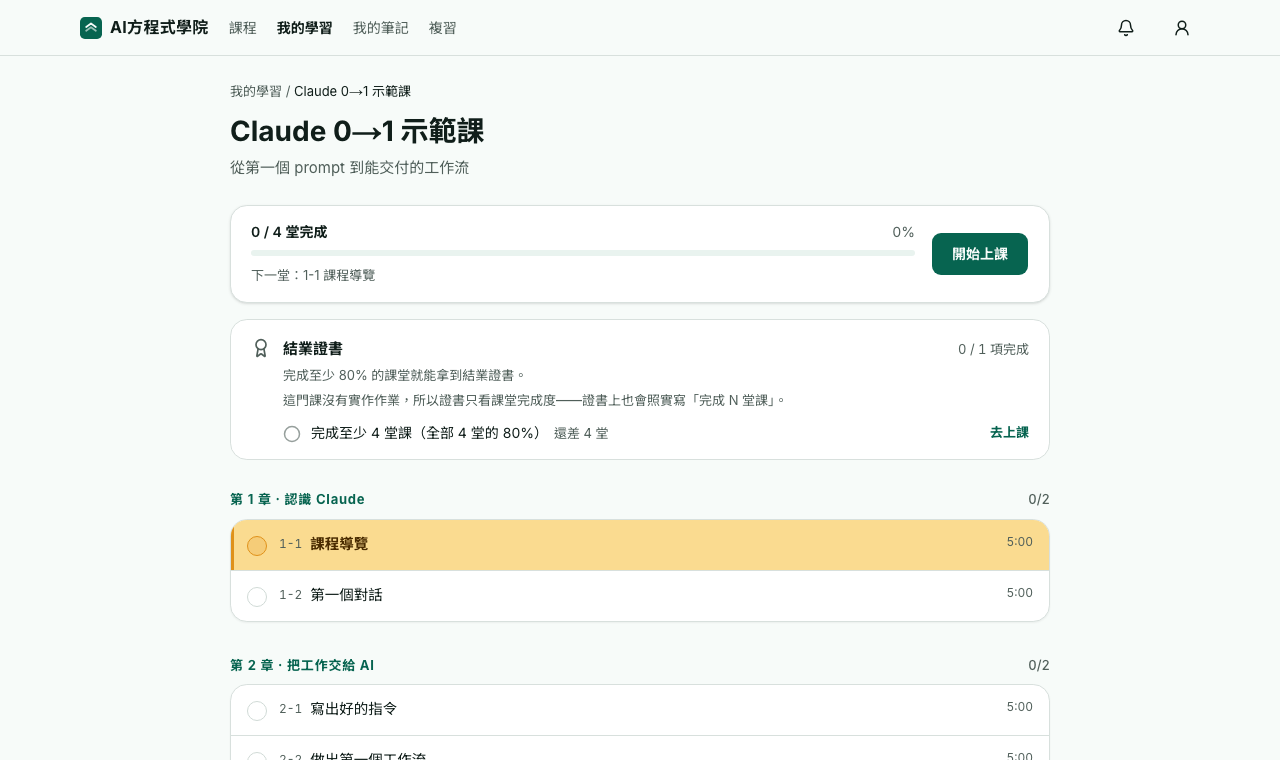
Task: Toggle the 1-2 第一個對話 completion circle
Action: point(257,597)
